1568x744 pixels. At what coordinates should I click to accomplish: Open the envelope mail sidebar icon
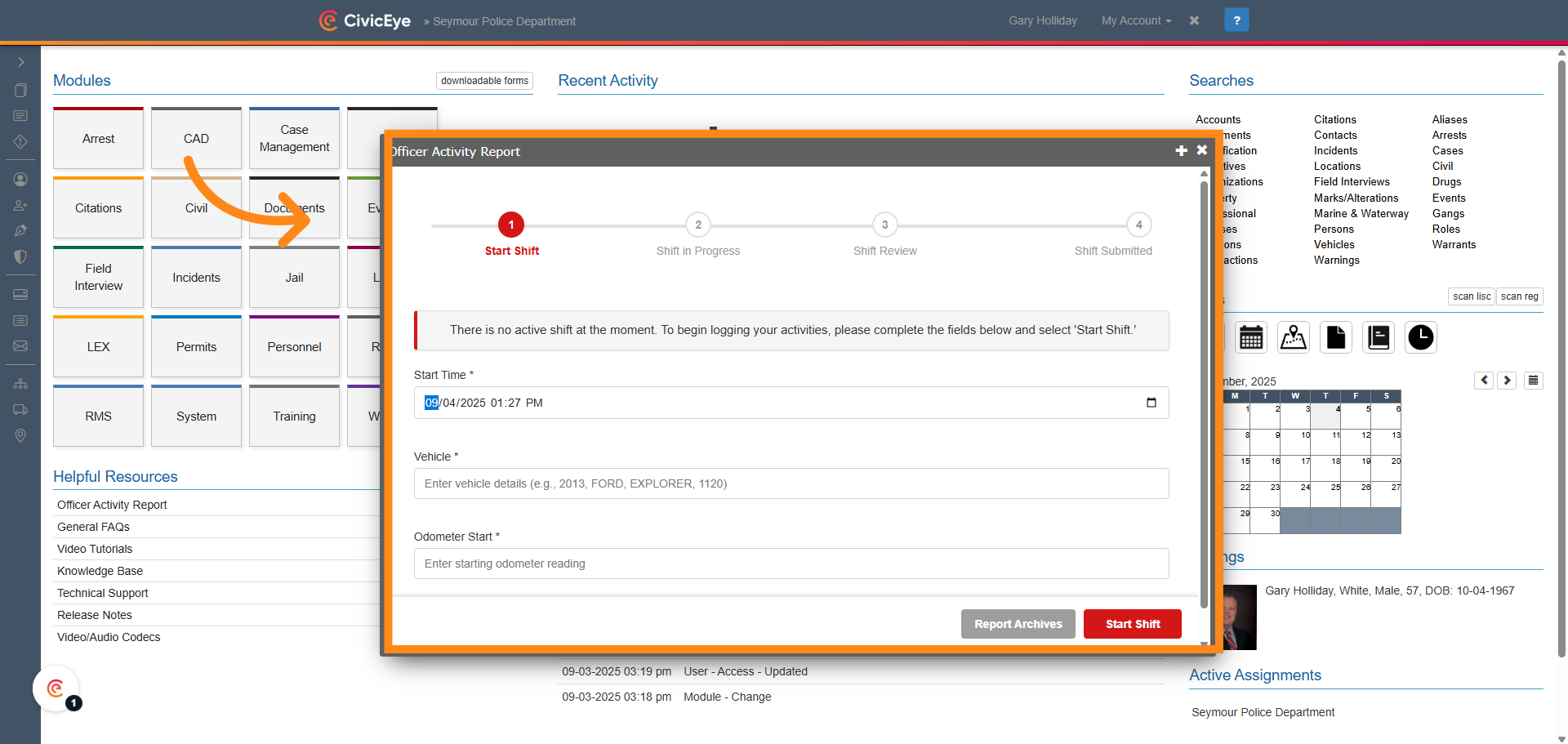[20, 346]
